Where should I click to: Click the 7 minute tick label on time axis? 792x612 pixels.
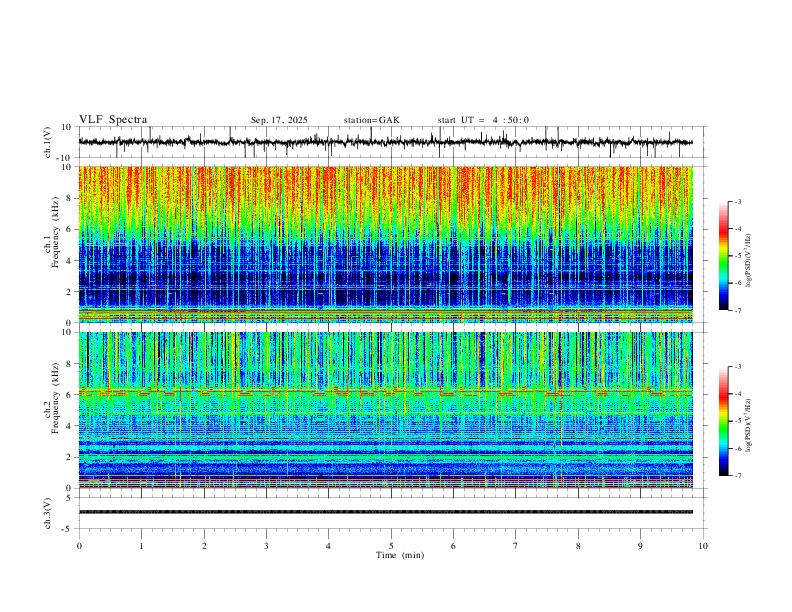(x=516, y=546)
